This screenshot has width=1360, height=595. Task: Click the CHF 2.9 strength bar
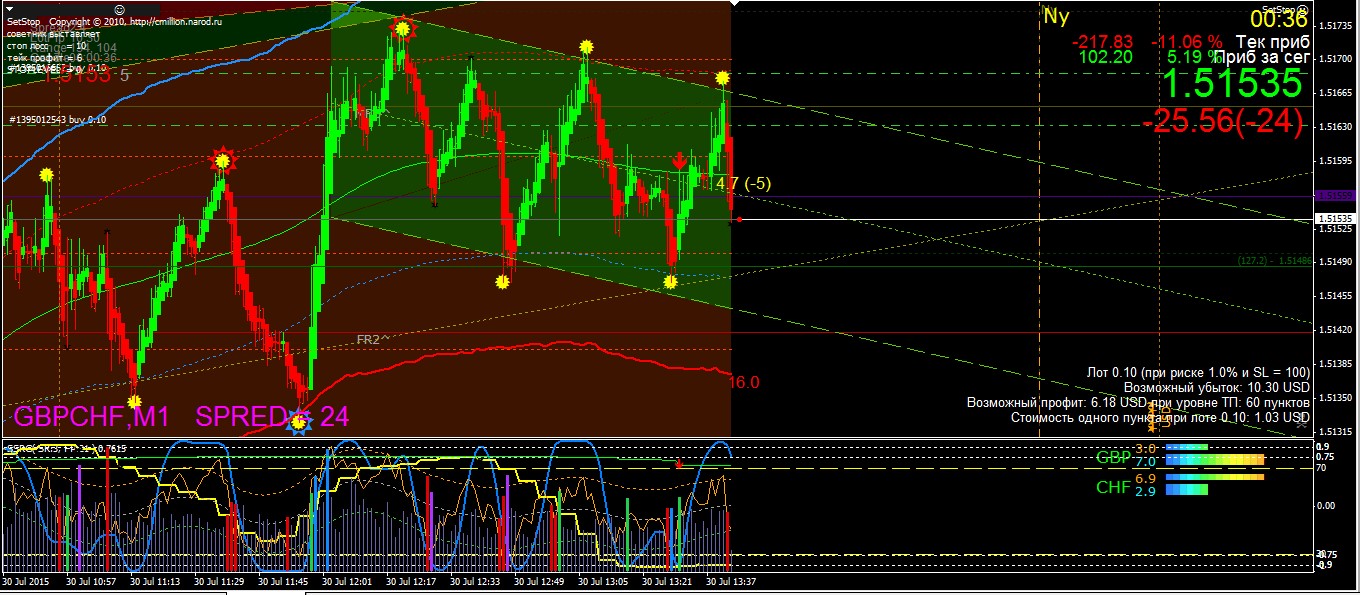click(1187, 491)
